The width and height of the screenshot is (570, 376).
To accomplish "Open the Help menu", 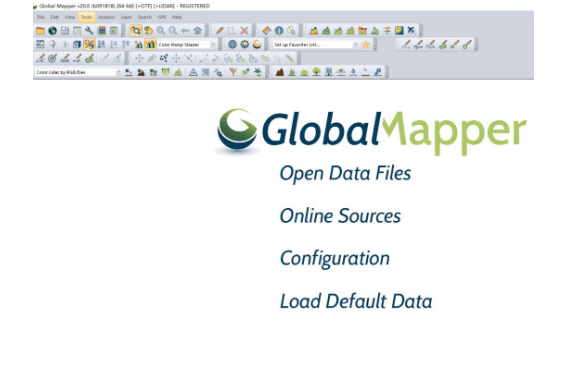I will click(x=177, y=17).
